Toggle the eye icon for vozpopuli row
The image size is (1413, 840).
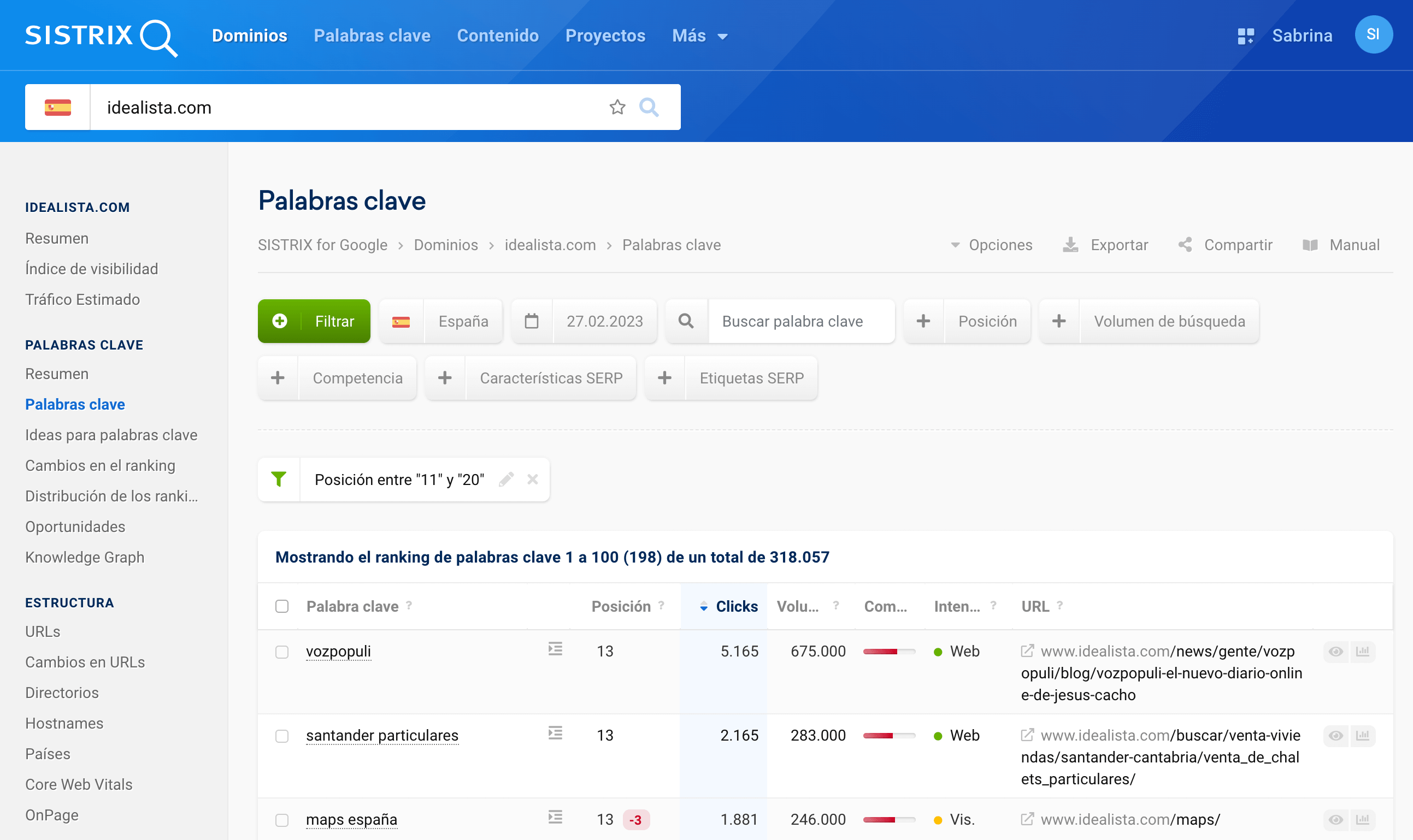(1336, 652)
